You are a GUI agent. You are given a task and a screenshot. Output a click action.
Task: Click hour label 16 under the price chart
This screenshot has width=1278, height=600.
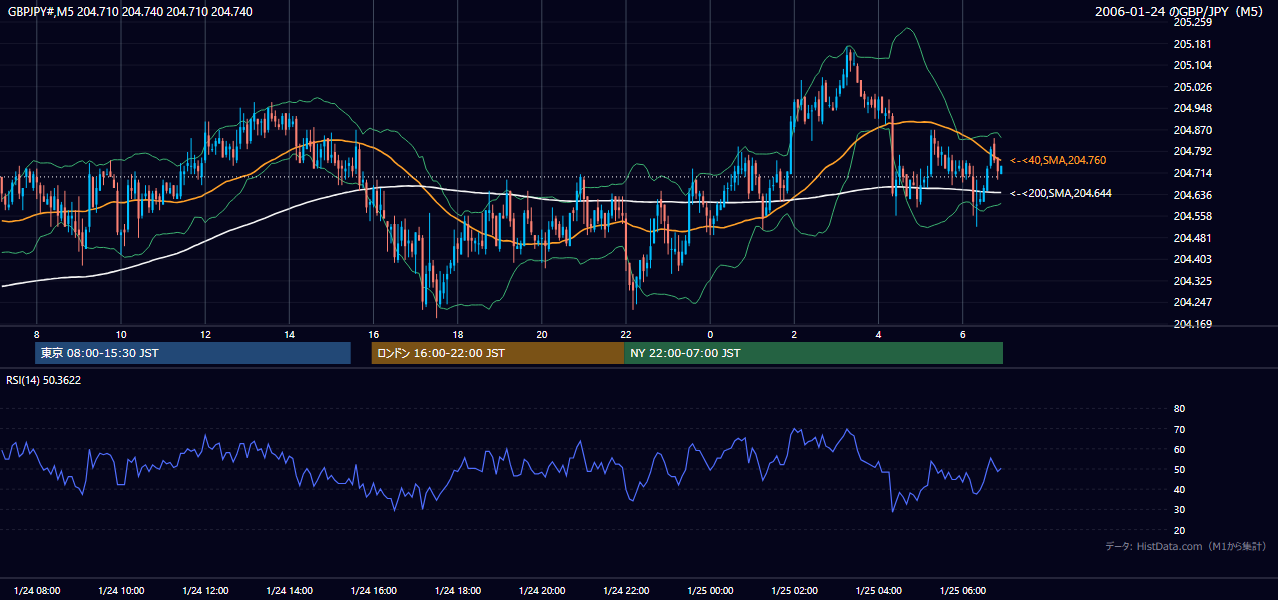(x=373, y=334)
